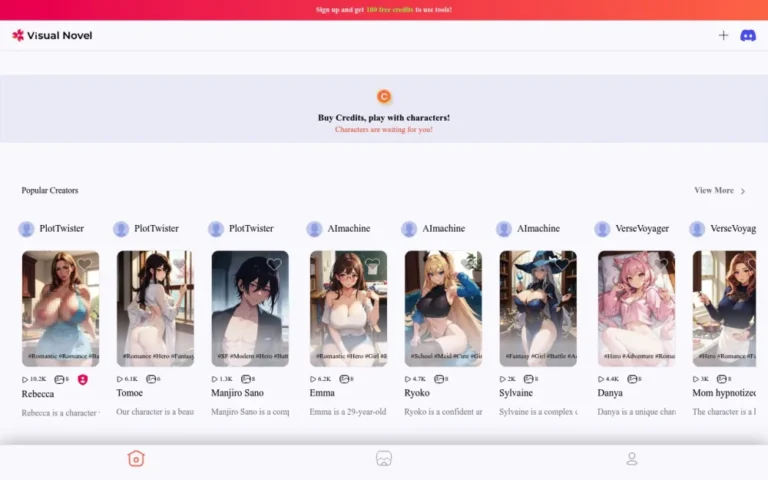This screenshot has width=768, height=480.
Task: Click the play count icon for Mom hypnotized
Action: tap(696, 379)
